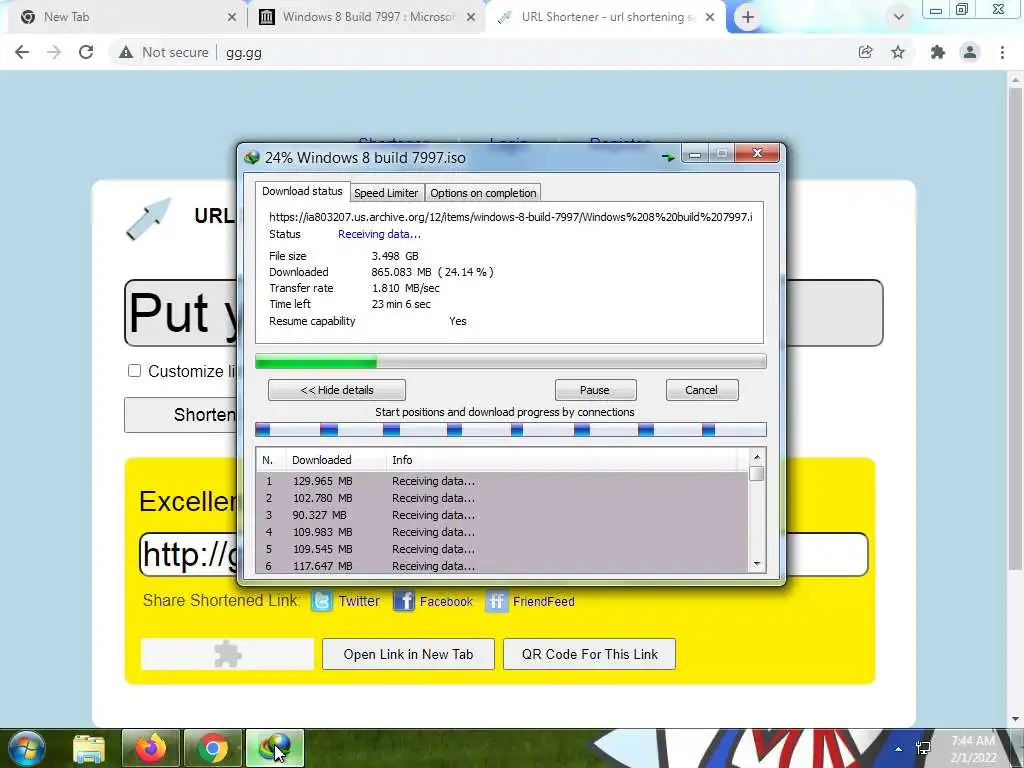Viewport: 1024px width, 768px height.
Task: Click the Facebook f icon
Action: pyautogui.click(x=404, y=601)
